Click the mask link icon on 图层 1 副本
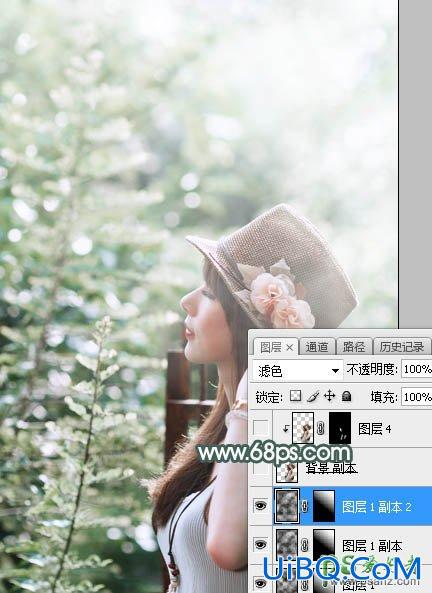Image resolution: width=432 pixels, height=593 pixels. click(305, 545)
